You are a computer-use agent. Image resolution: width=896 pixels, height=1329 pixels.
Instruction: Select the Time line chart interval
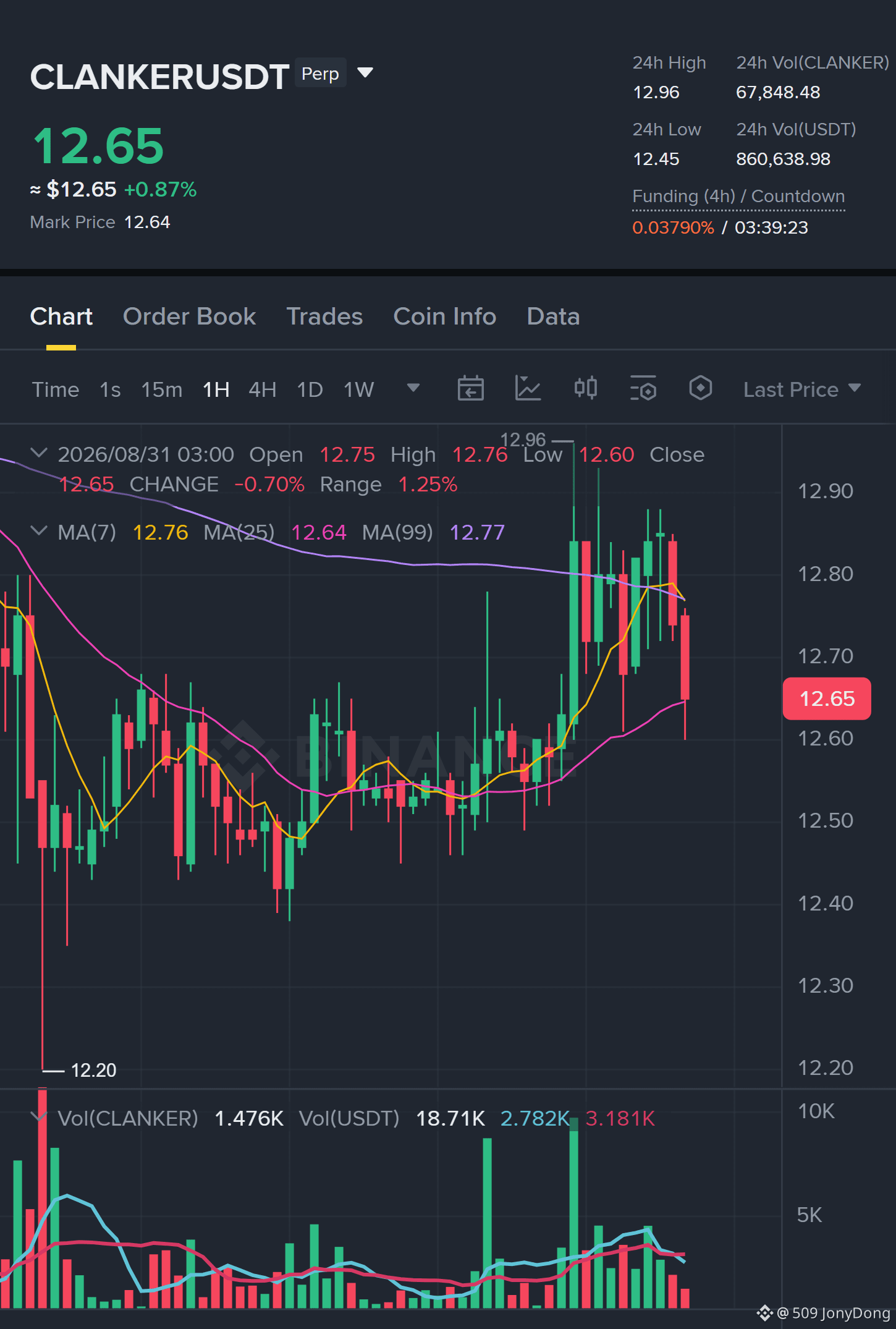point(56,389)
